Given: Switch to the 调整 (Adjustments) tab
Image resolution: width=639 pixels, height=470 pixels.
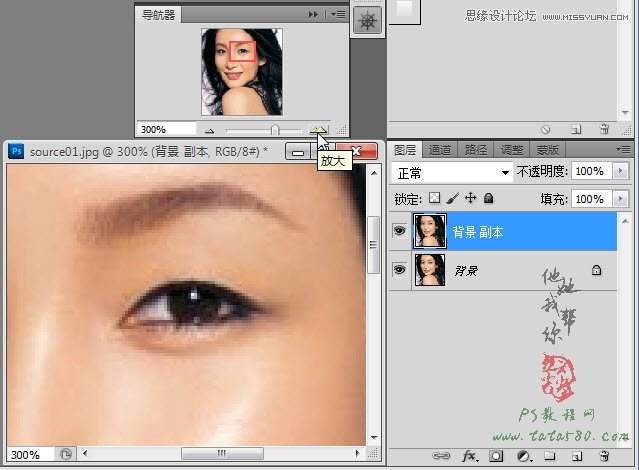Looking at the screenshot, I should tap(511, 150).
